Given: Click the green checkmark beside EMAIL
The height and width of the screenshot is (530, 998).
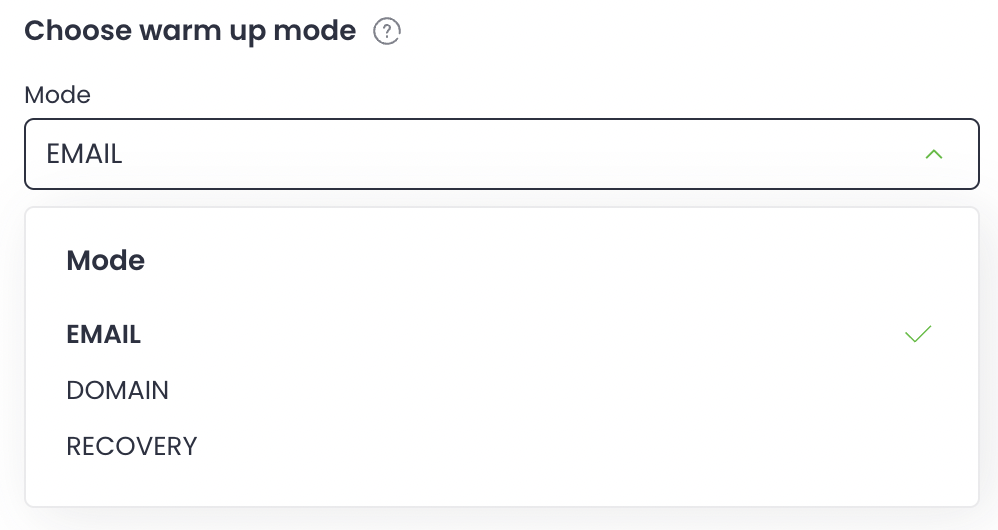Looking at the screenshot, I should coord(917,335).
